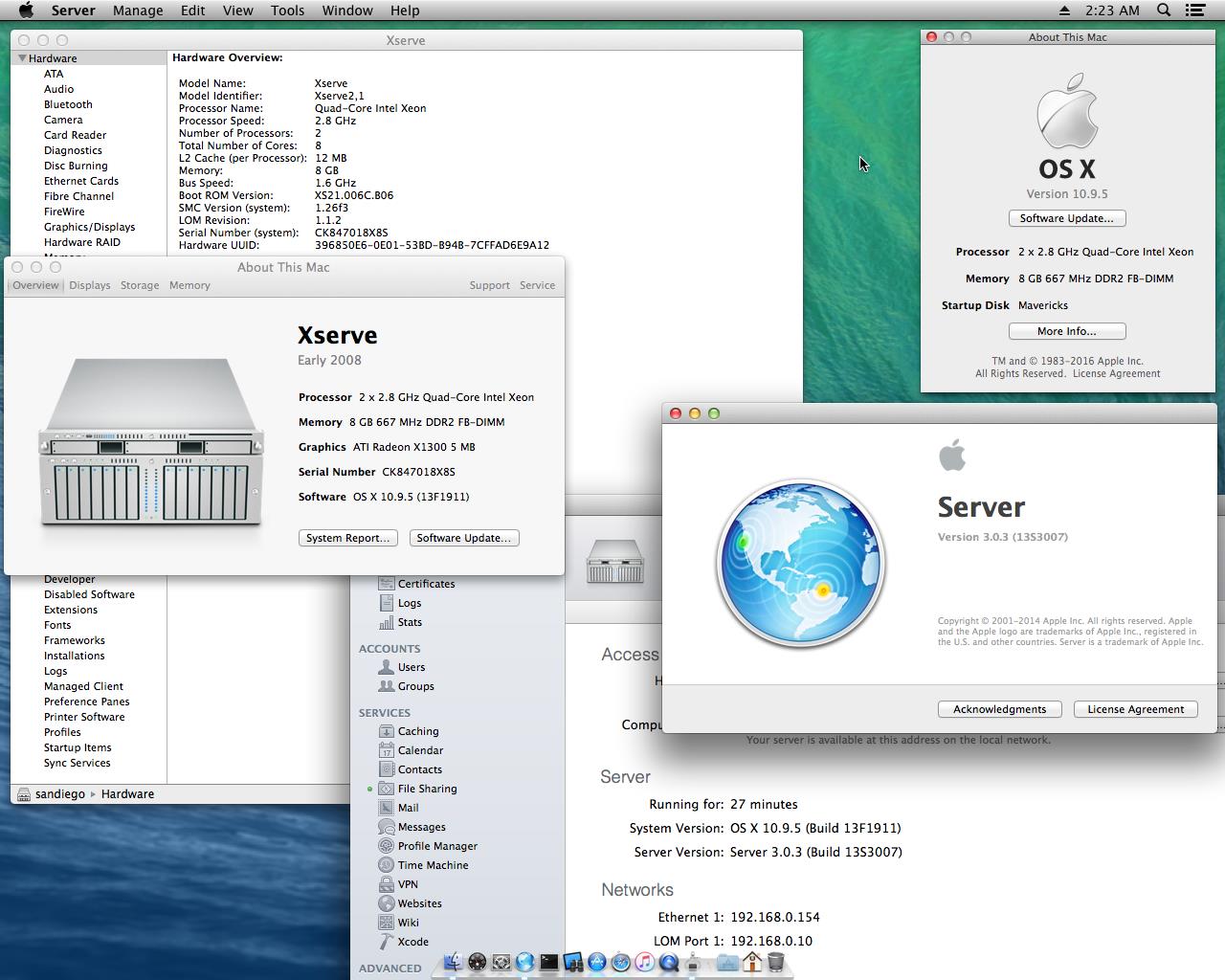Launch Server app globe icon in Dock
The width and height of the screenshot is (1225, 980).
pyautogui.click(x=524, y=962)
